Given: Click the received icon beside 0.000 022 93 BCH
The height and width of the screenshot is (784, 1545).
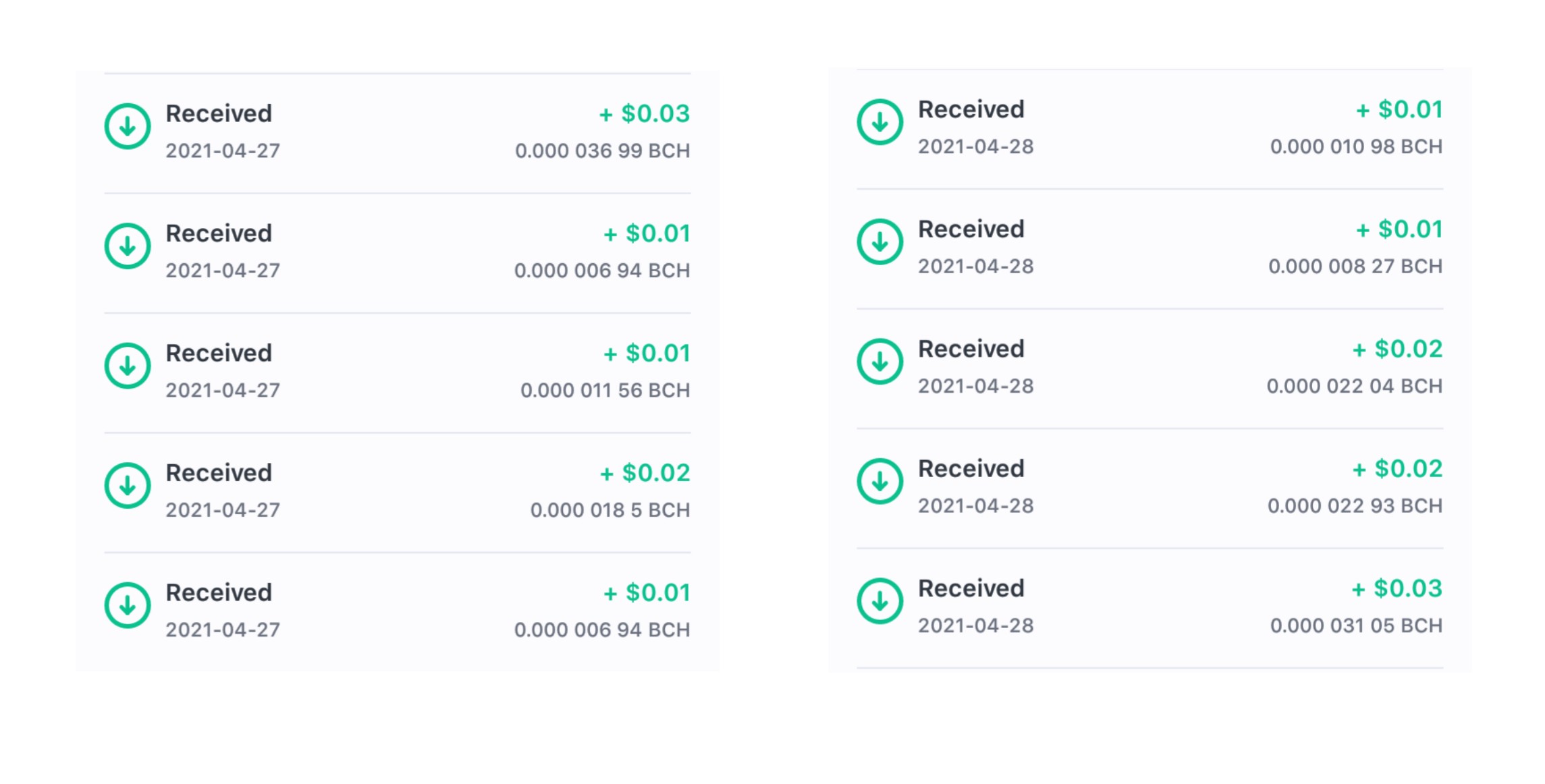Looking at the screenshot, I should 879,481.
